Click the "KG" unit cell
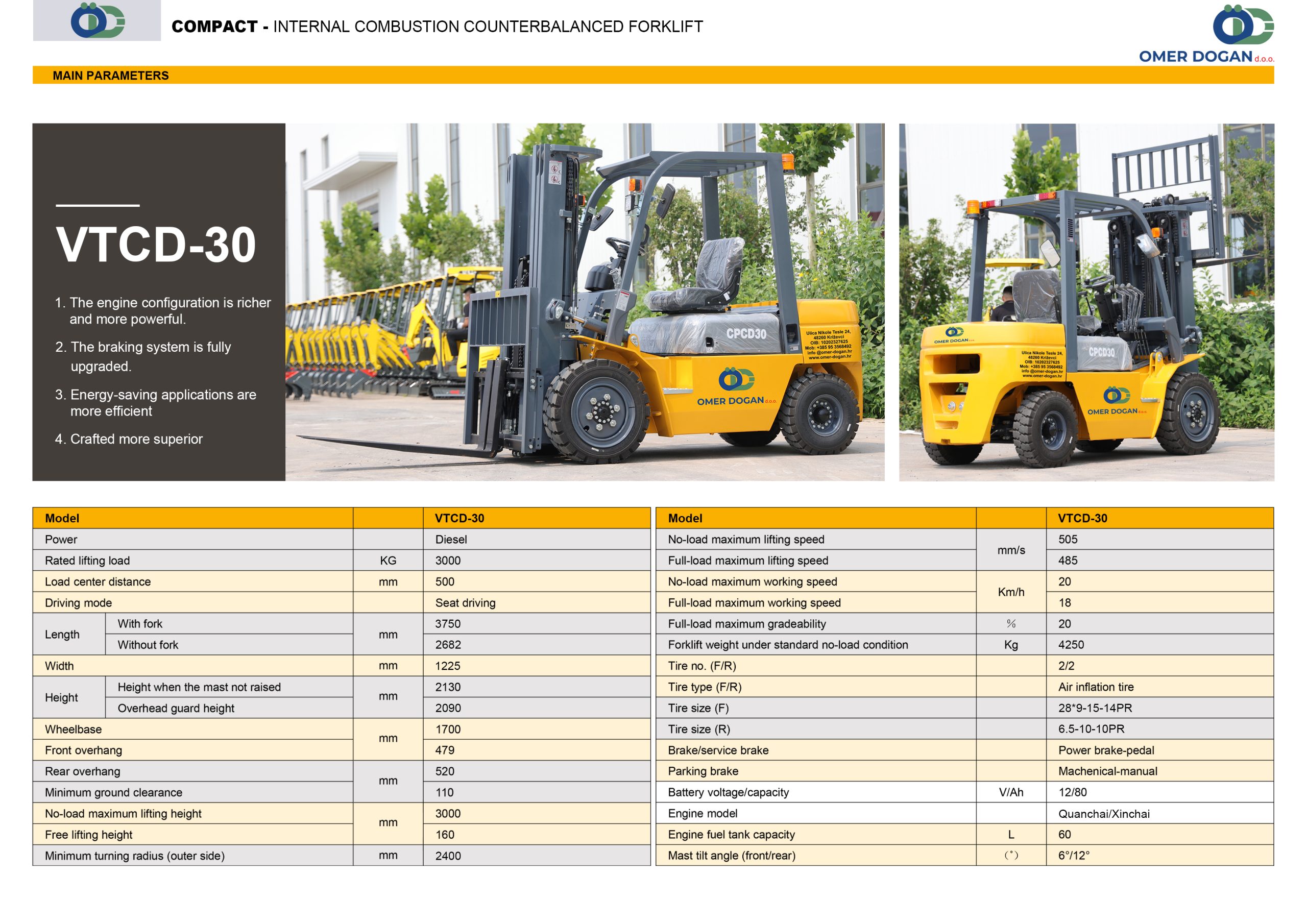This screenshot has height=924, width=1307. [388, 560]
